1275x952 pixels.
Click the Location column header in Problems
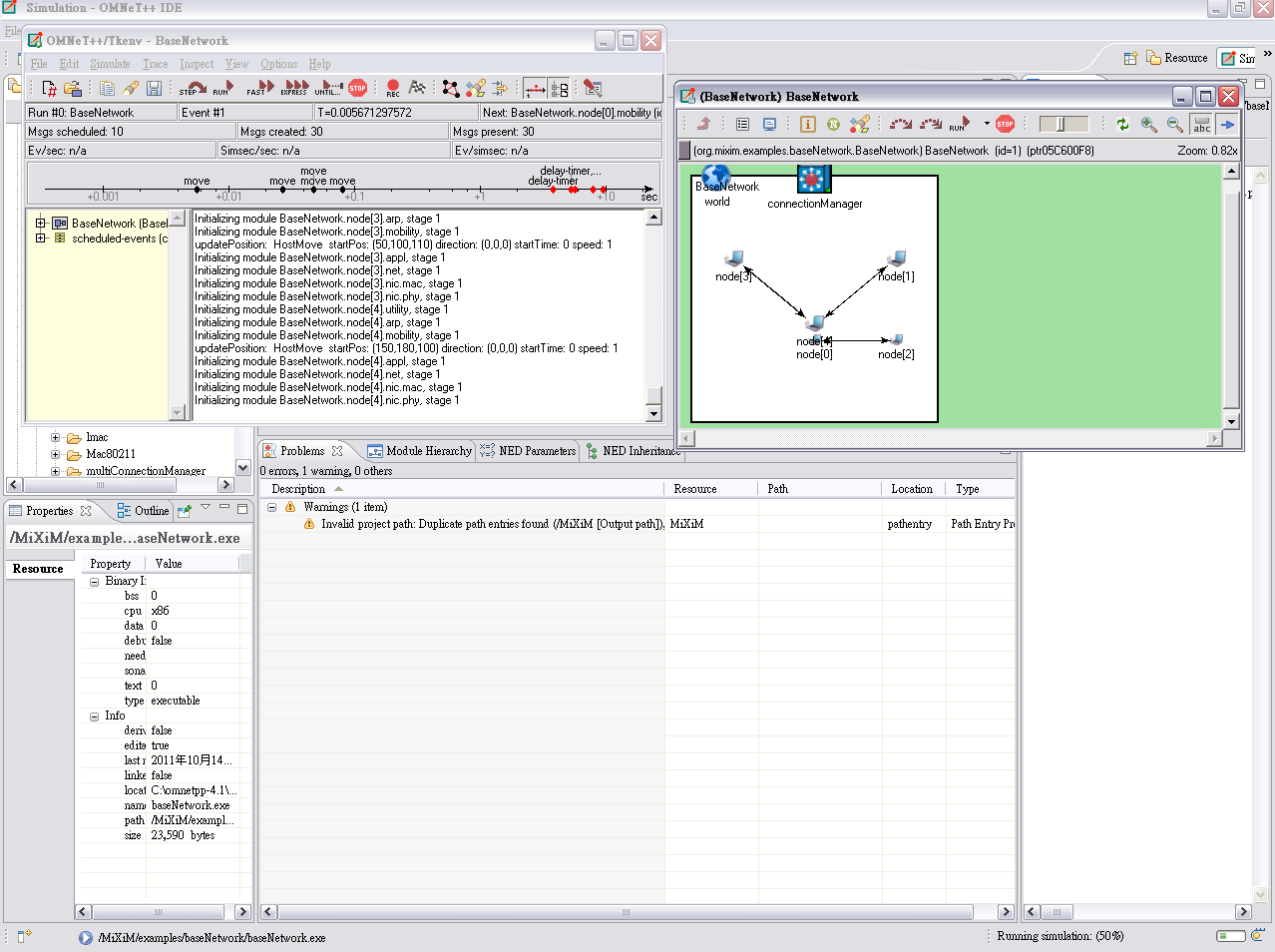[x=912, y=489]
